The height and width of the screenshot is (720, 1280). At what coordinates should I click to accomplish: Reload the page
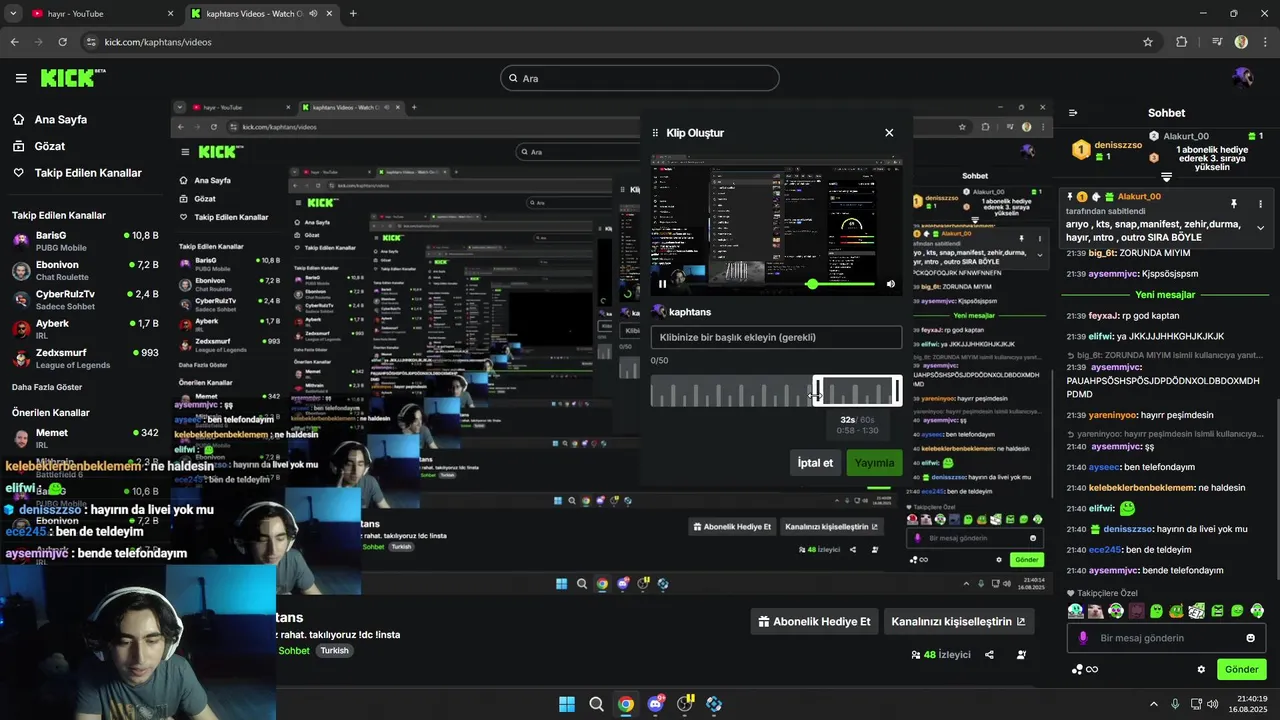point(62,42)
